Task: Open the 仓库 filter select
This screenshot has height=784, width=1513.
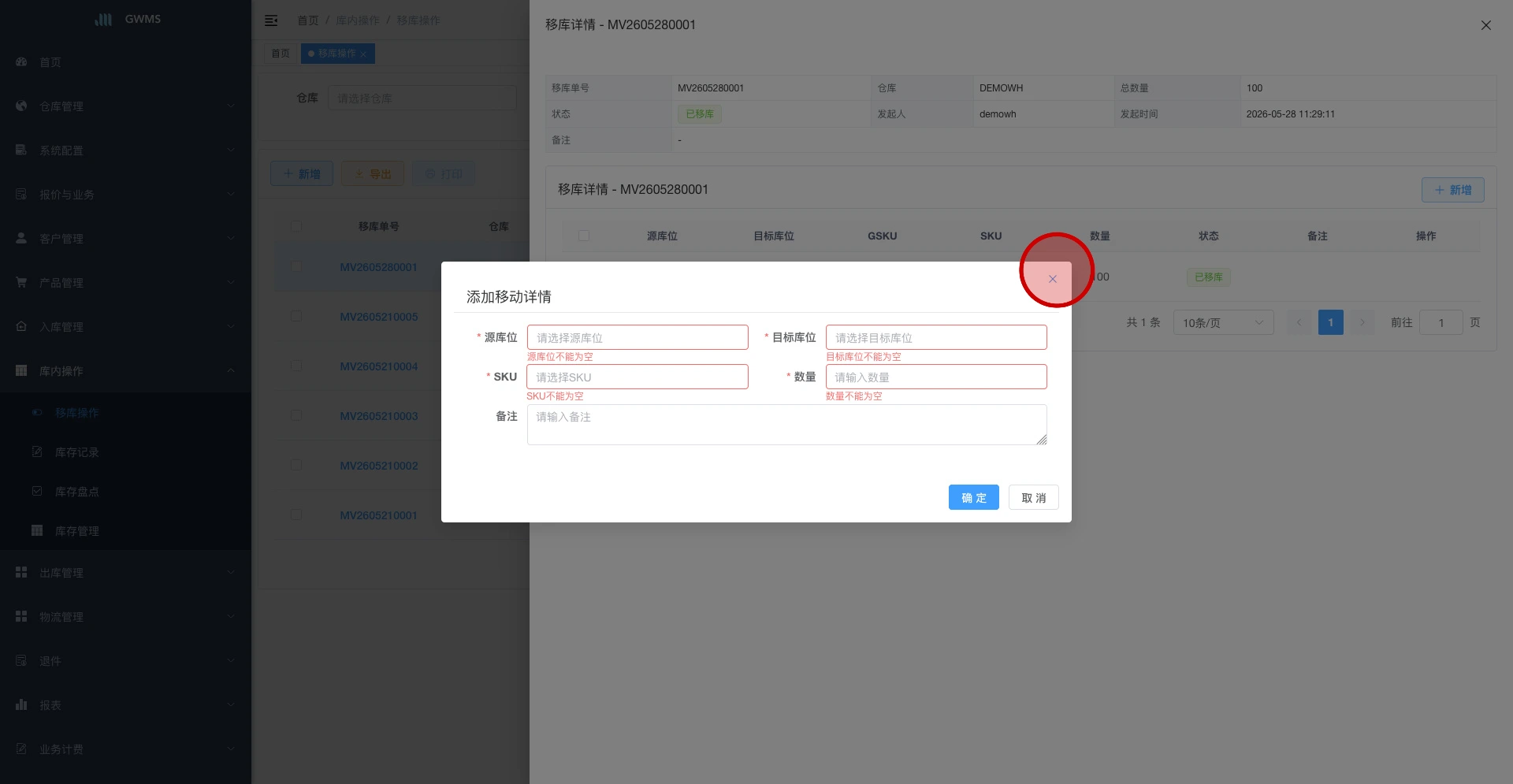Action: coord(422,98)
